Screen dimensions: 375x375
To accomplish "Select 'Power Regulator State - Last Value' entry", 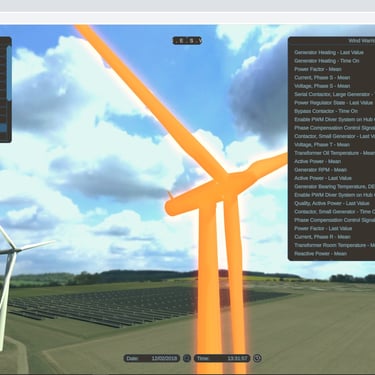I will coord(333,103).
